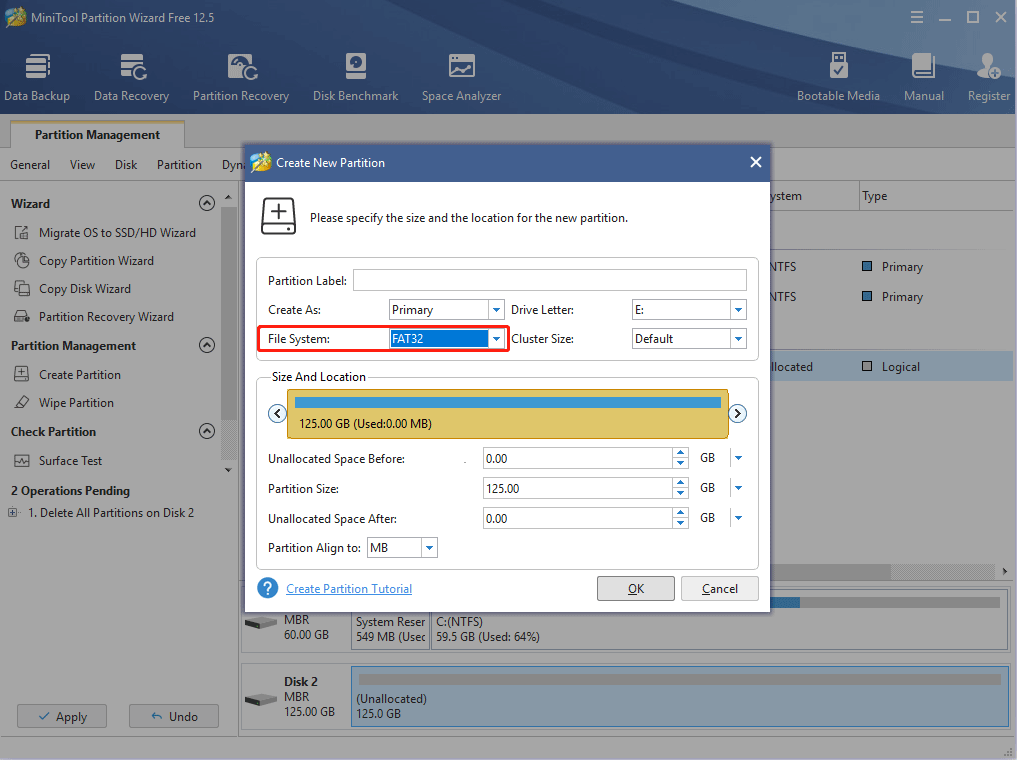1017x760 pixels.
Task: Click the Register icon
Action: (x=988, y=77)
